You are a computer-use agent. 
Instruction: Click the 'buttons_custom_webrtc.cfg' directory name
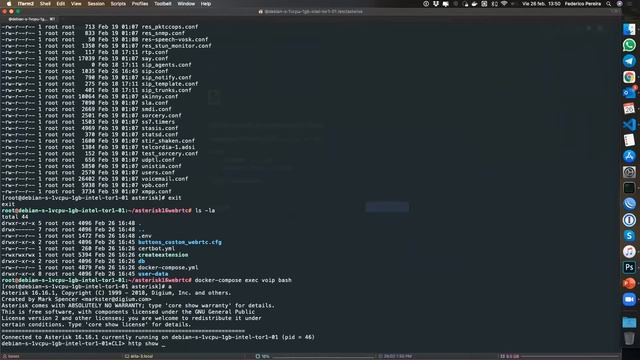pos(180,242)
